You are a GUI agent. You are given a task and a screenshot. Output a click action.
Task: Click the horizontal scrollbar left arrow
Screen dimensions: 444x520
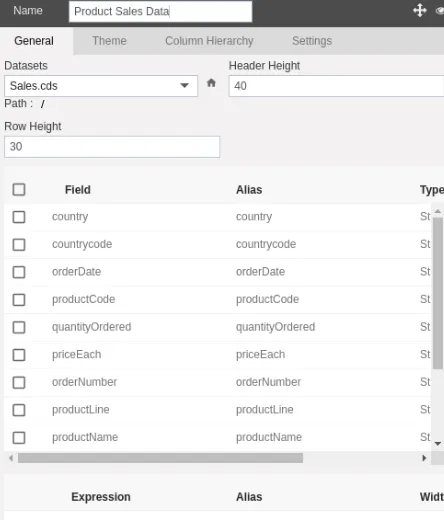coord(11,458)
